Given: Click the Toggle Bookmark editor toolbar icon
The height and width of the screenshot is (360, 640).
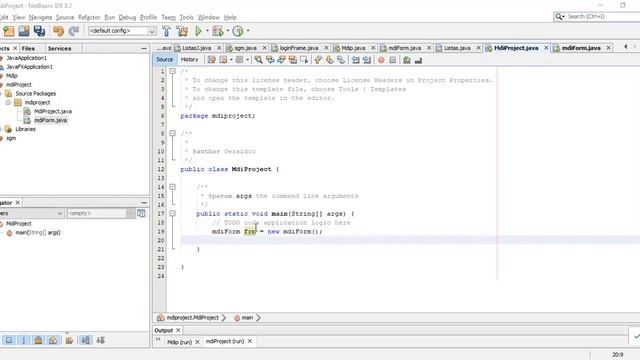Looking at the screenshot, I should 341,60.
